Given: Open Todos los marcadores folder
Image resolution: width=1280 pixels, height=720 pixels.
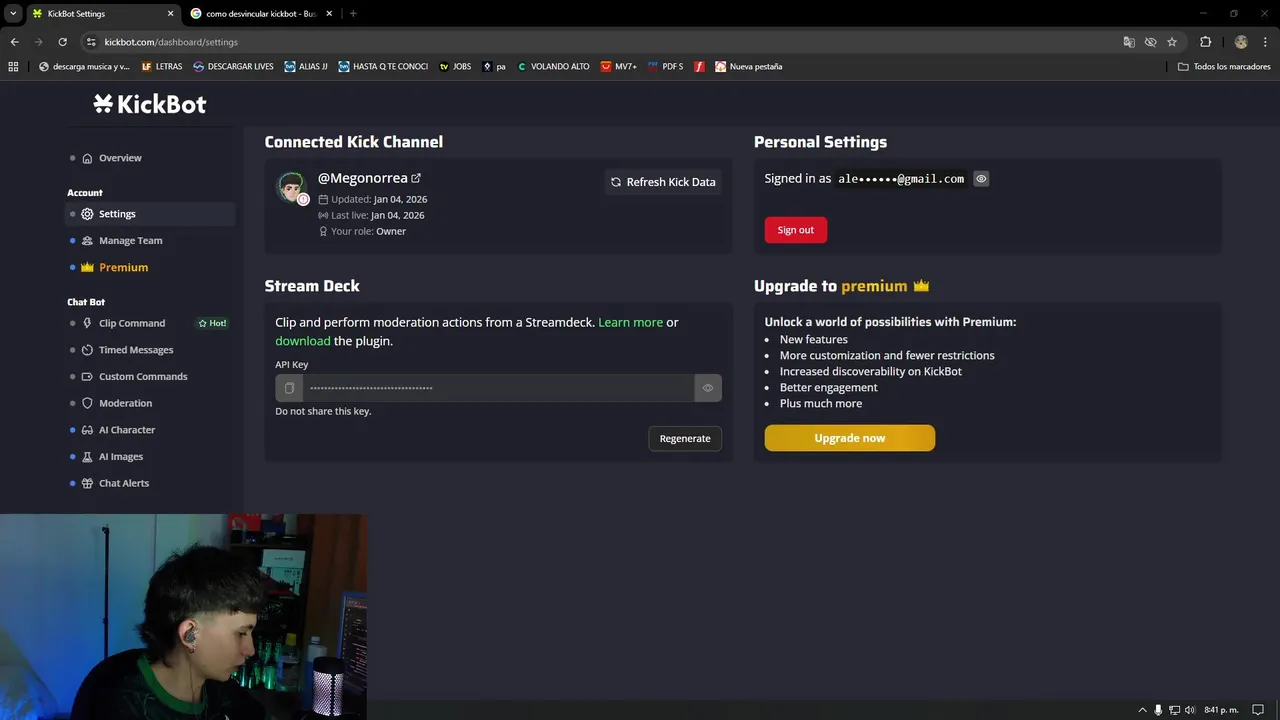Looking at the screenshot, I should 1224,67.
